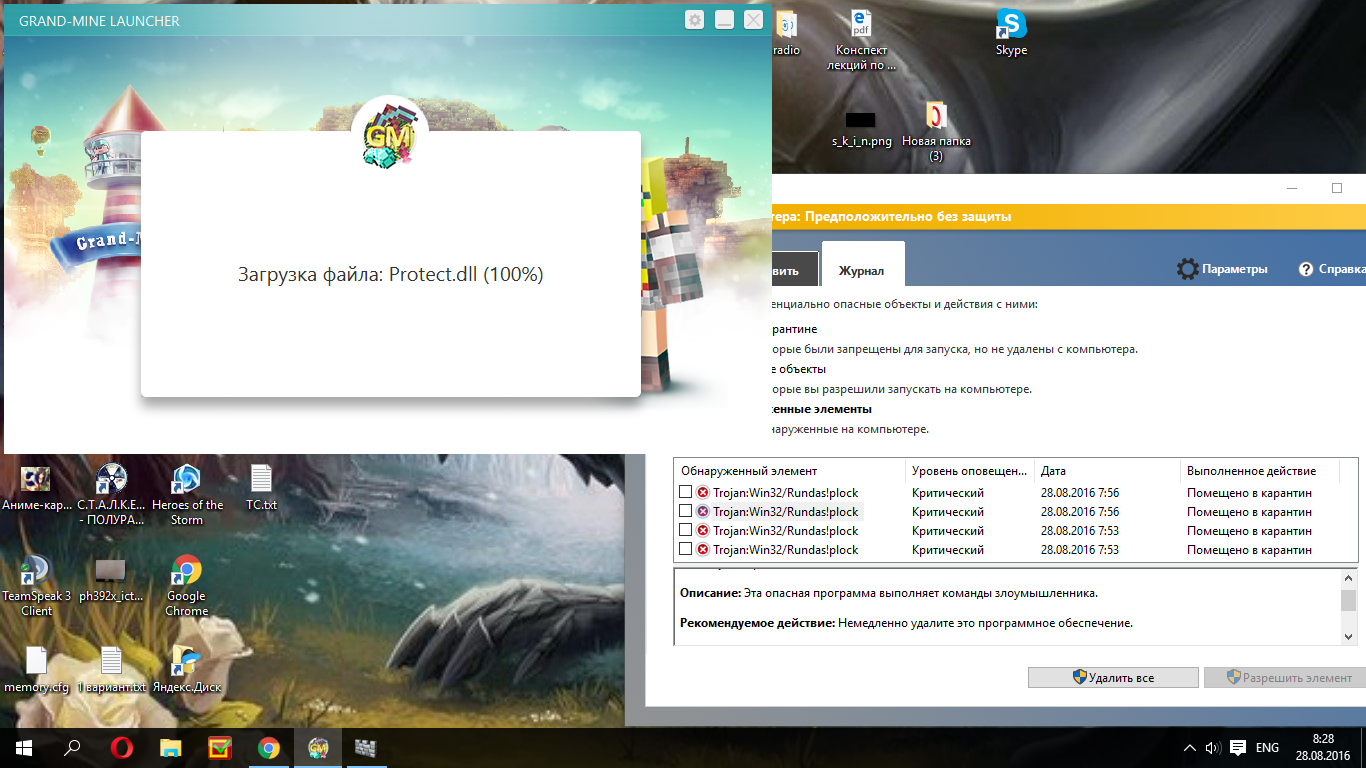This screenshot has width=1366, height=768.
Task: Open the Windows Start menu
Action: pos(24,747)
